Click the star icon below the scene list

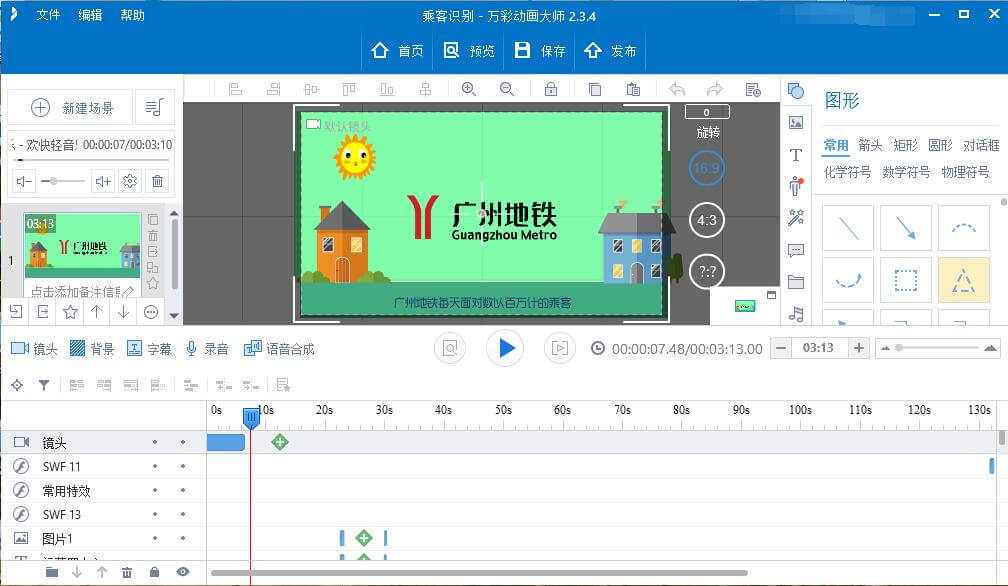click(70, 312)
